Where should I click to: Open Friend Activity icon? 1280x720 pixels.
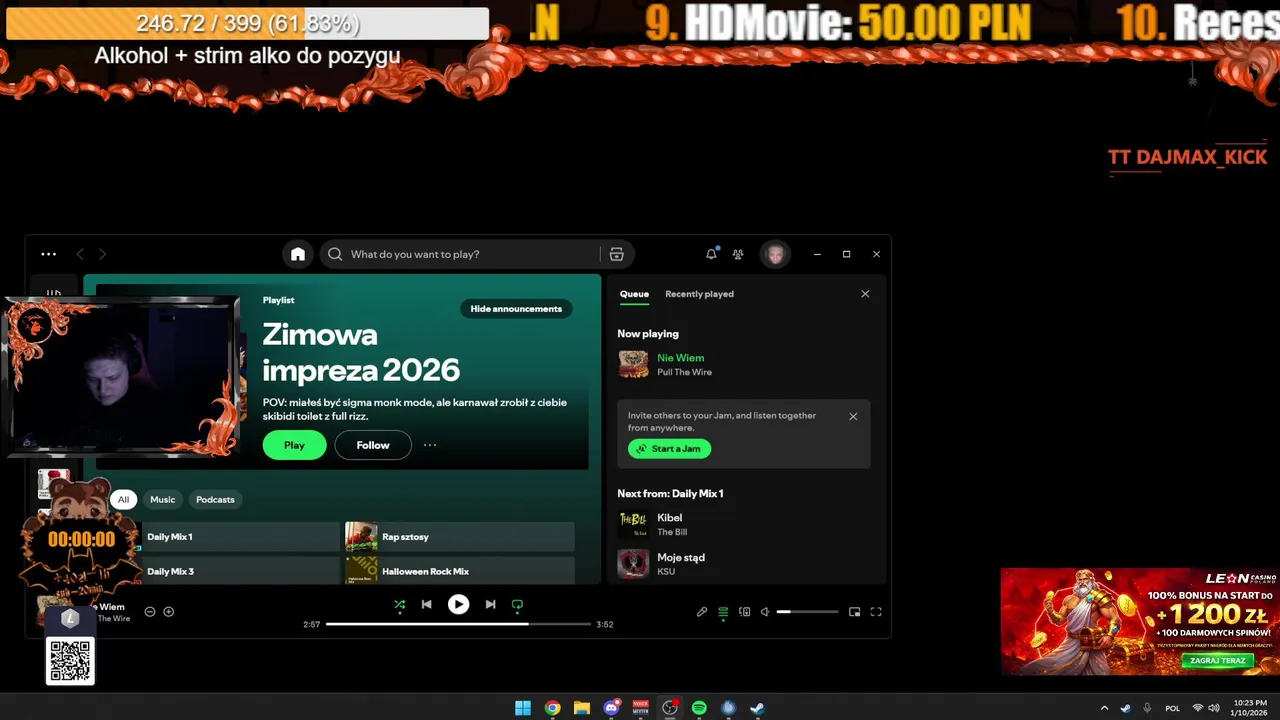pyautogui.click(x=738, y=254)
